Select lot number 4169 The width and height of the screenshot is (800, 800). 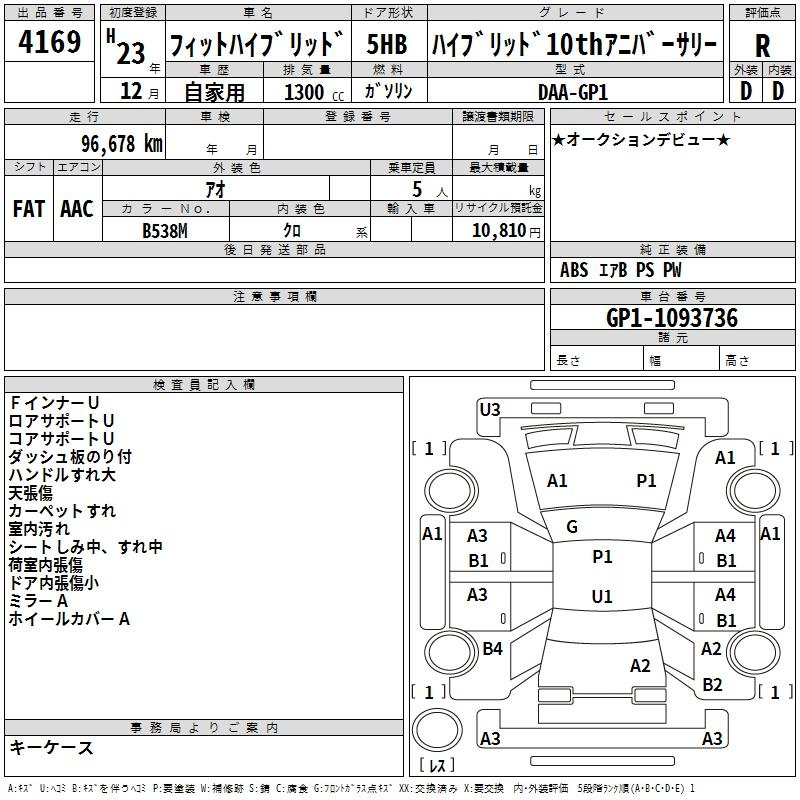click(x=50, y=44)
